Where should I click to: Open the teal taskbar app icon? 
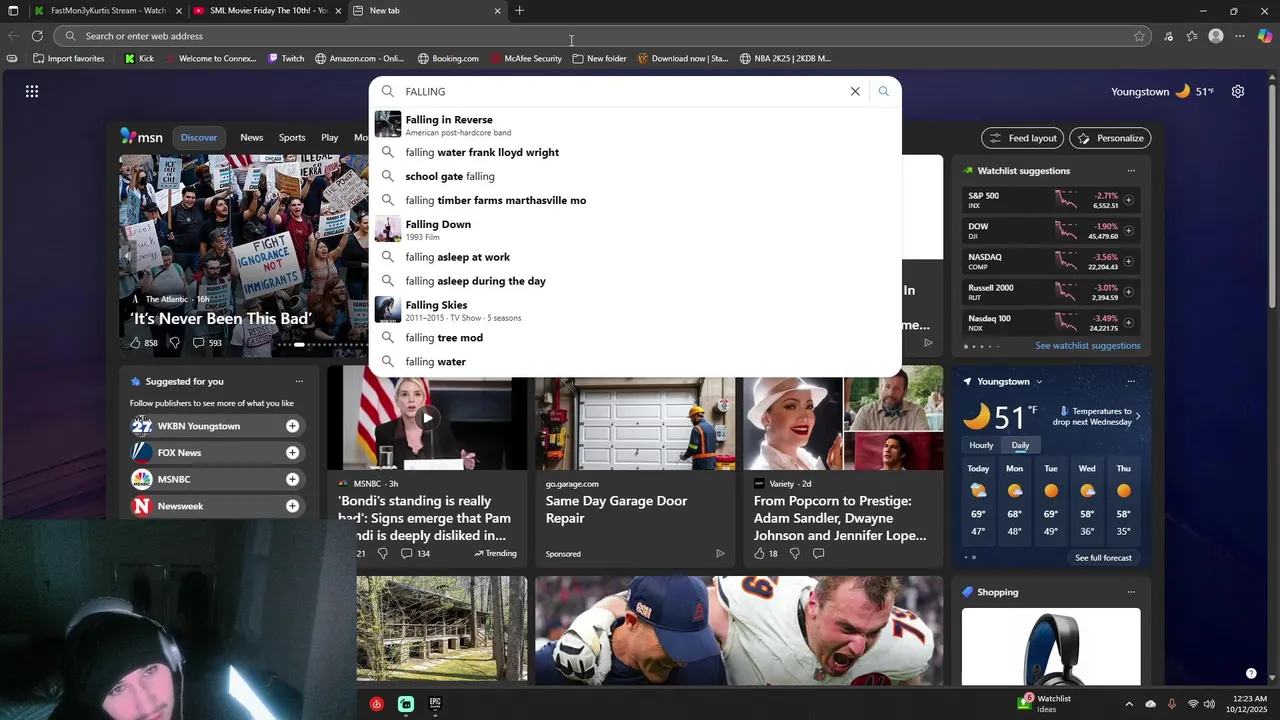click(x=406, y=704)
